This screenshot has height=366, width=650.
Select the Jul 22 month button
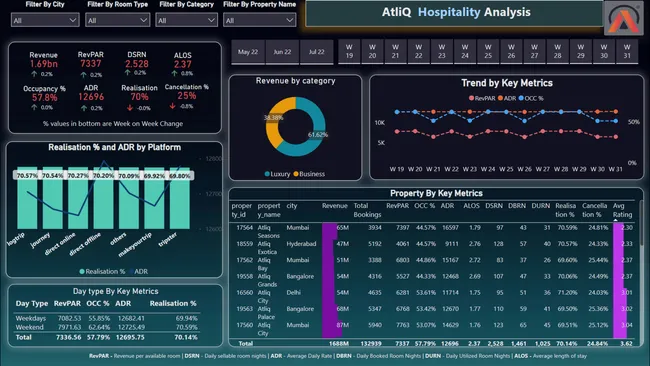317,52
